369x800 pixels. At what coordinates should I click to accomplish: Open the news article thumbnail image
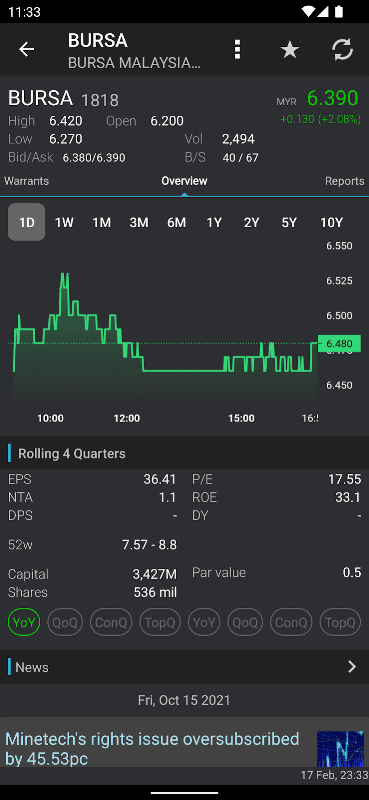click(340, 749)
